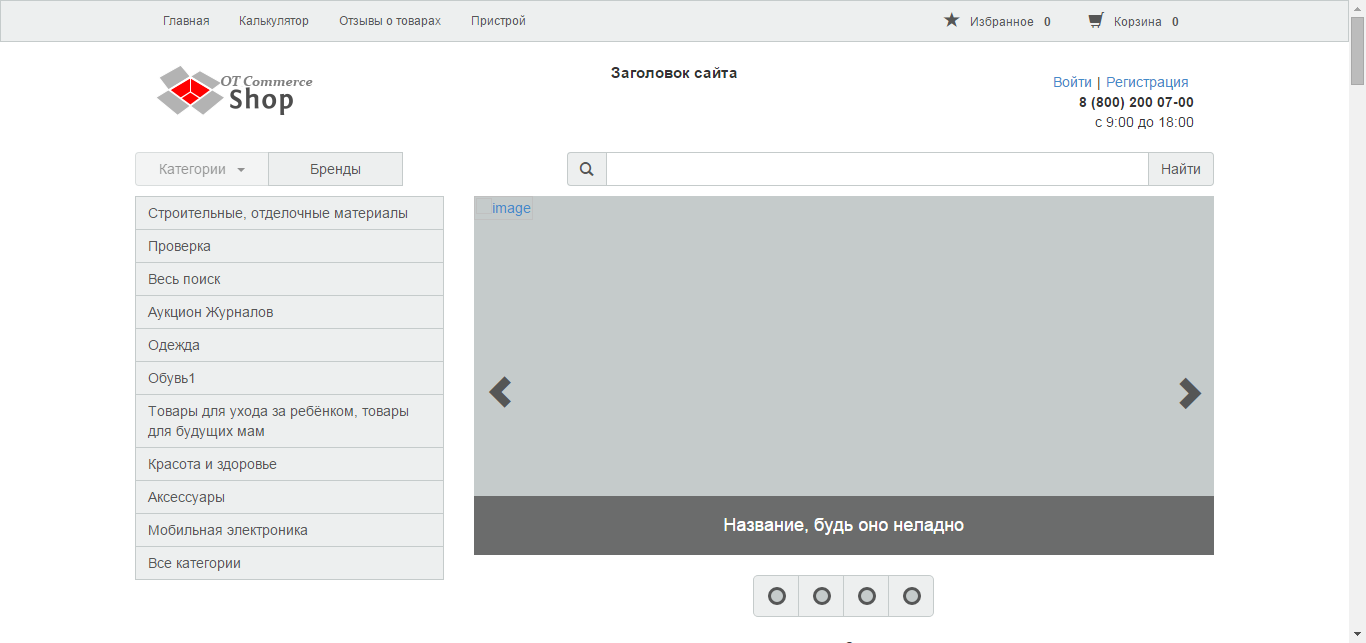Image resolution: width=1366 pixels, height=643 pixels.
Task: Open the Весь поиск category
Action: [x=289, y=279]
